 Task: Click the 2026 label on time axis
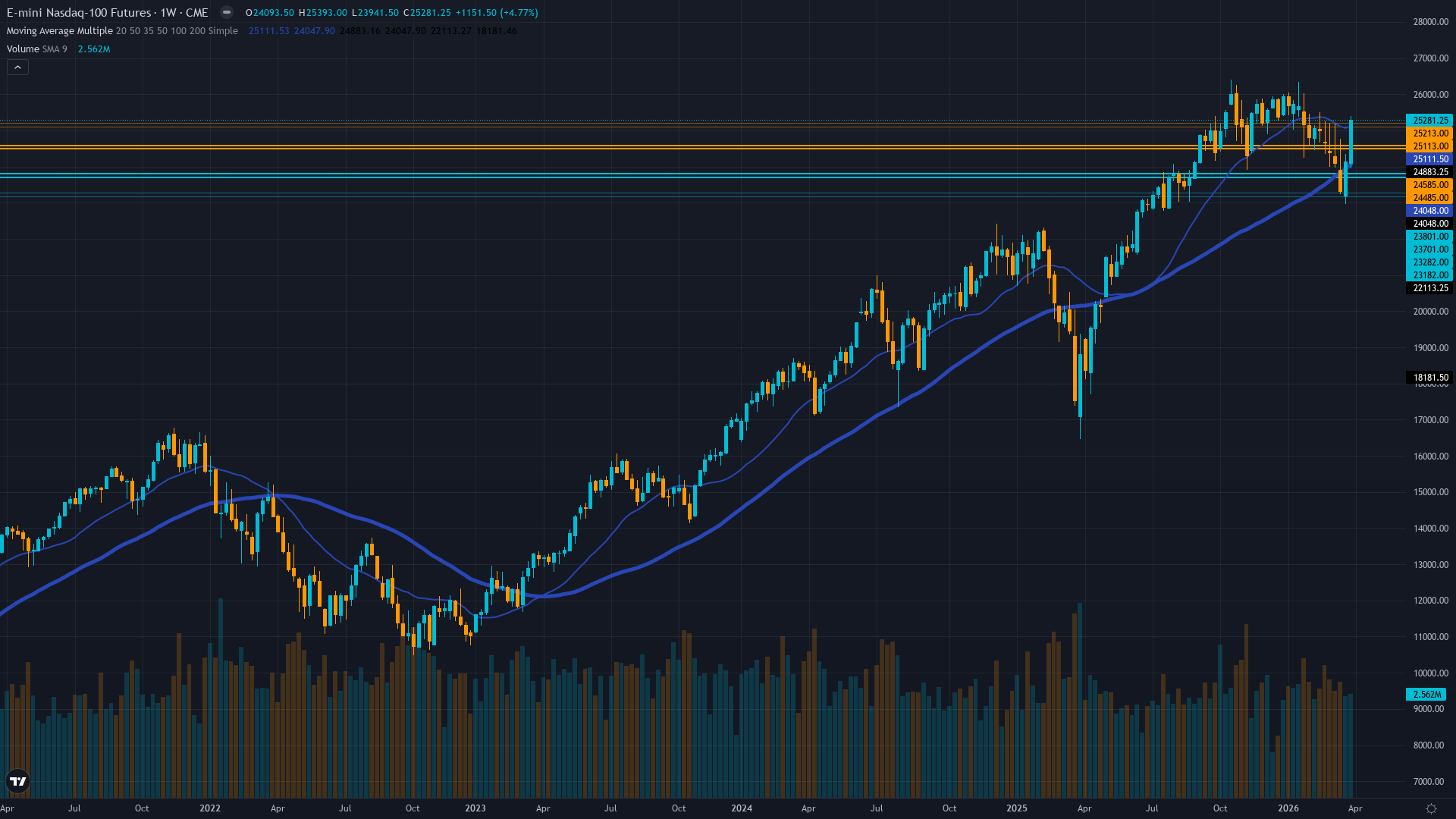tap(1288, 808)
